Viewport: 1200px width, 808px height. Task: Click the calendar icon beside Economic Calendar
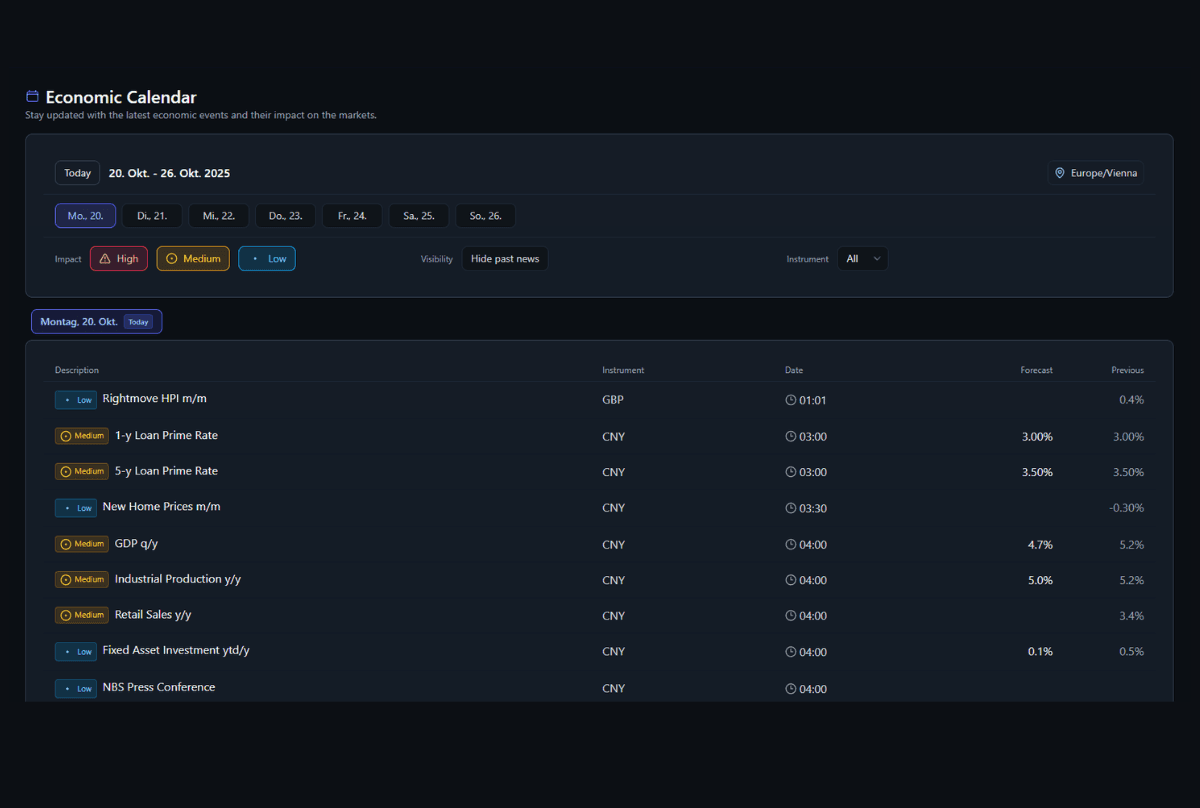(x=32, y=97)
